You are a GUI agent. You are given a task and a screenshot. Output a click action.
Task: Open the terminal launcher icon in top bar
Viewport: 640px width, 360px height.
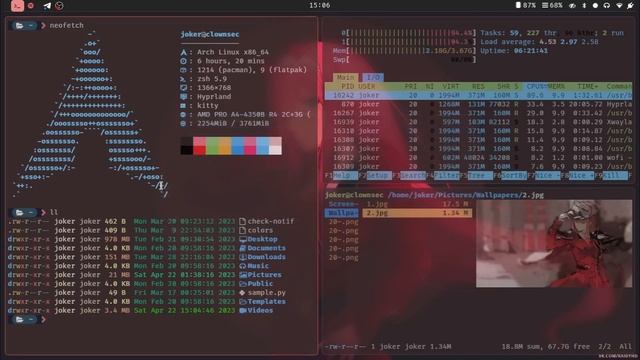[x=17, y=6]
